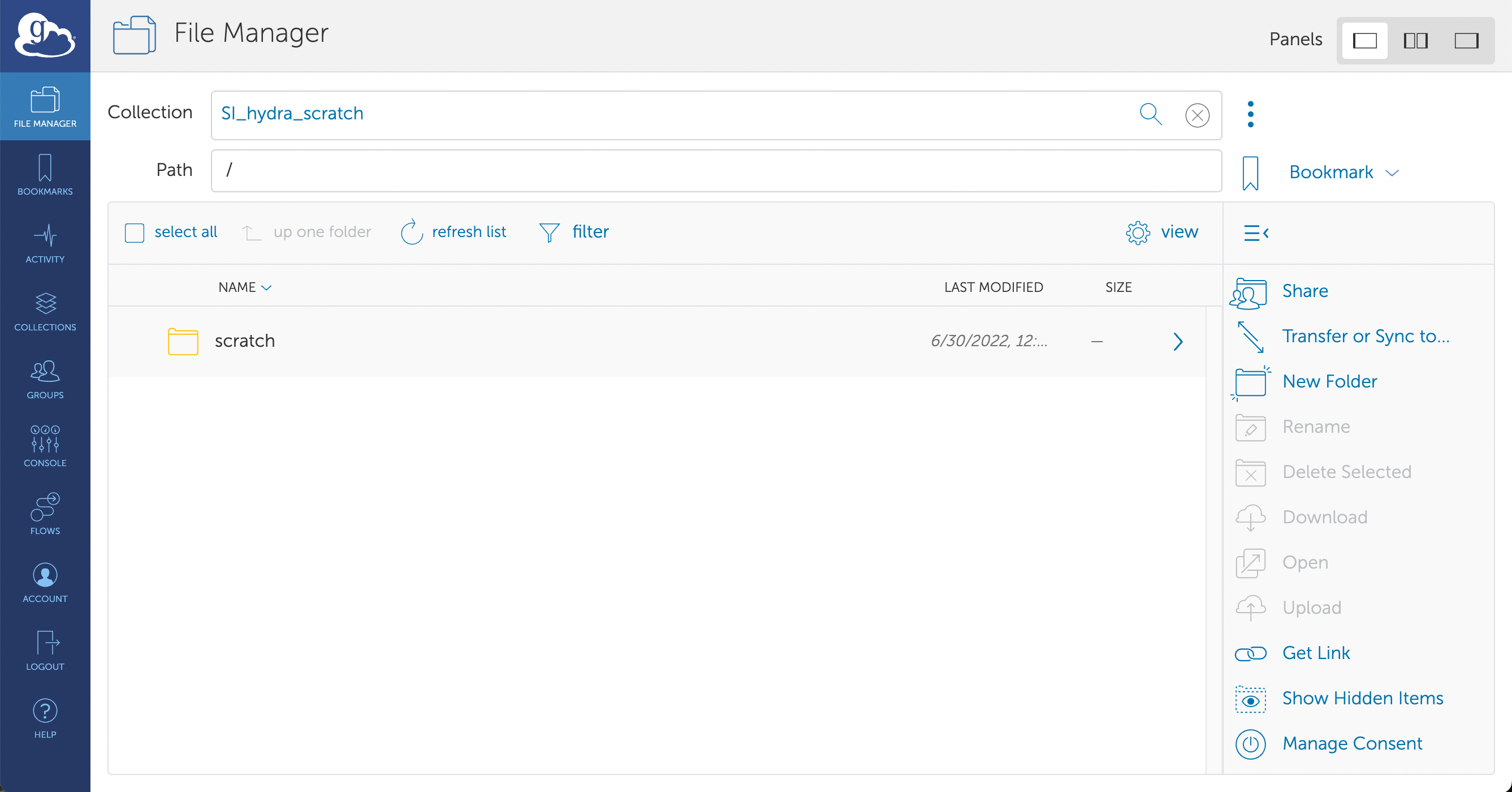This screenshot has width=1512, height=792.
Task: Open scratch folder via chevron arrow
Action: pyautogui.click(x=1177, y=341)
